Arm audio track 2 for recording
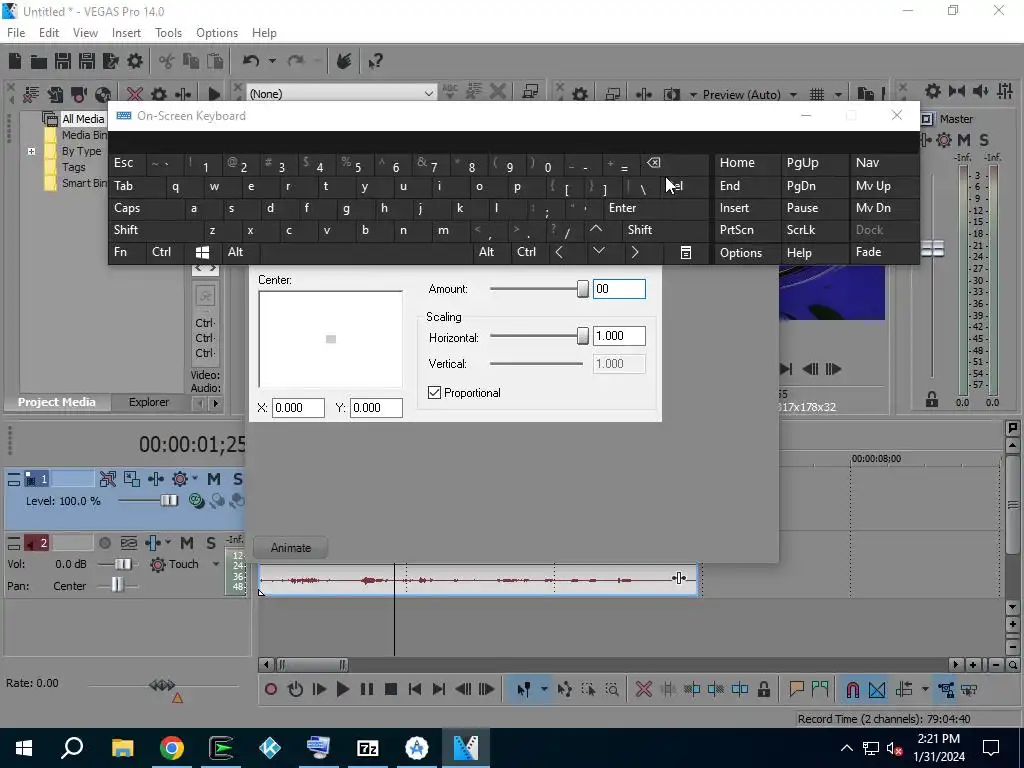 point(104,543)
